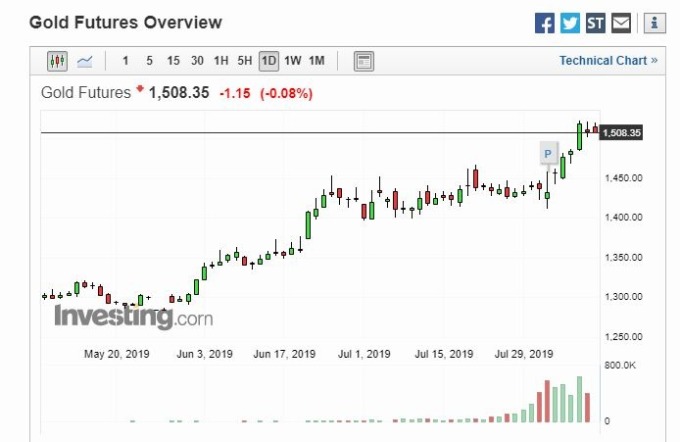Screen dimensions: 680x442
Task: Switch to candlestick chart type
Action: (x=57, y=61)
